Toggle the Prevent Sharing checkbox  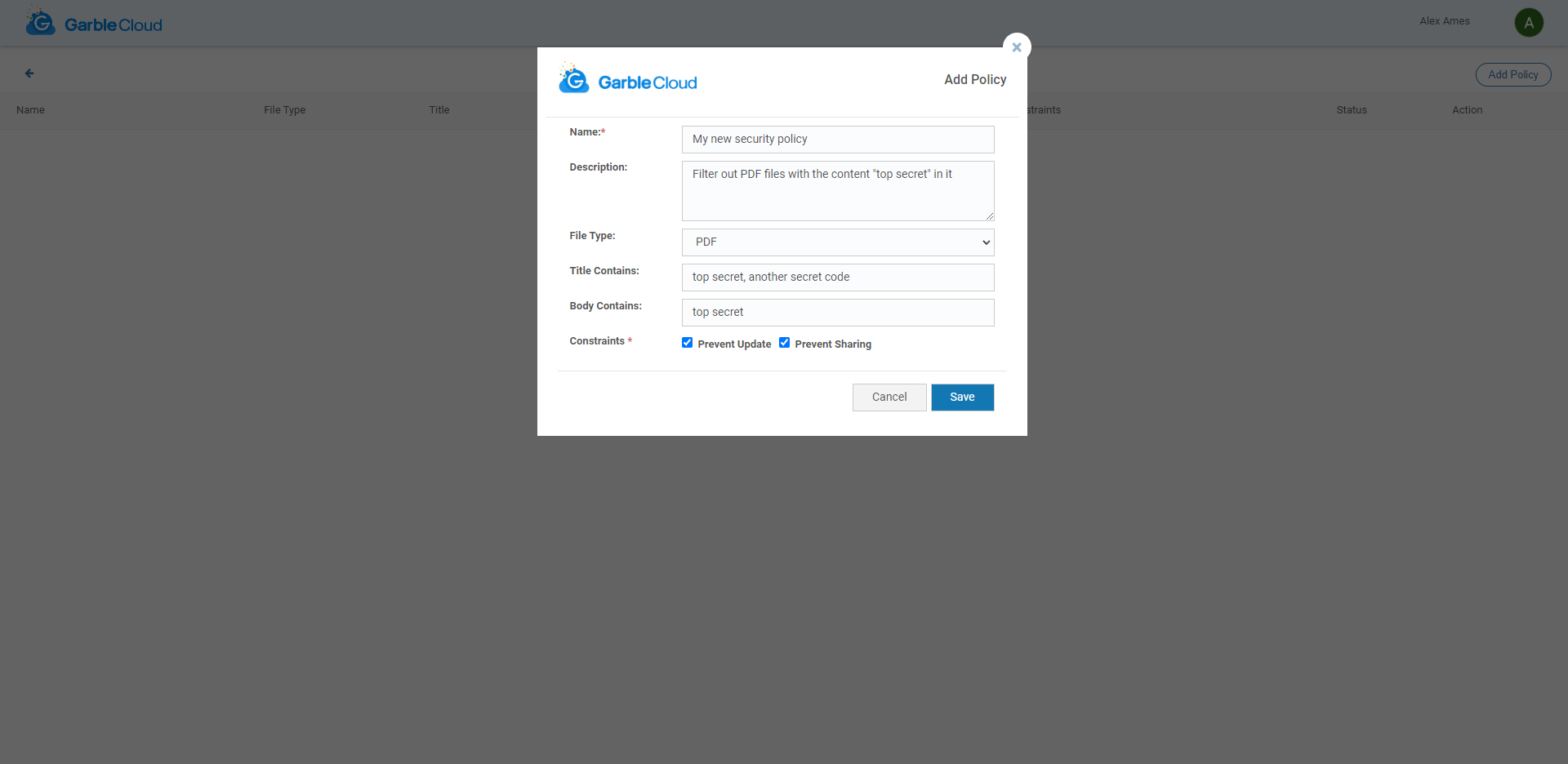click(785, 343)
